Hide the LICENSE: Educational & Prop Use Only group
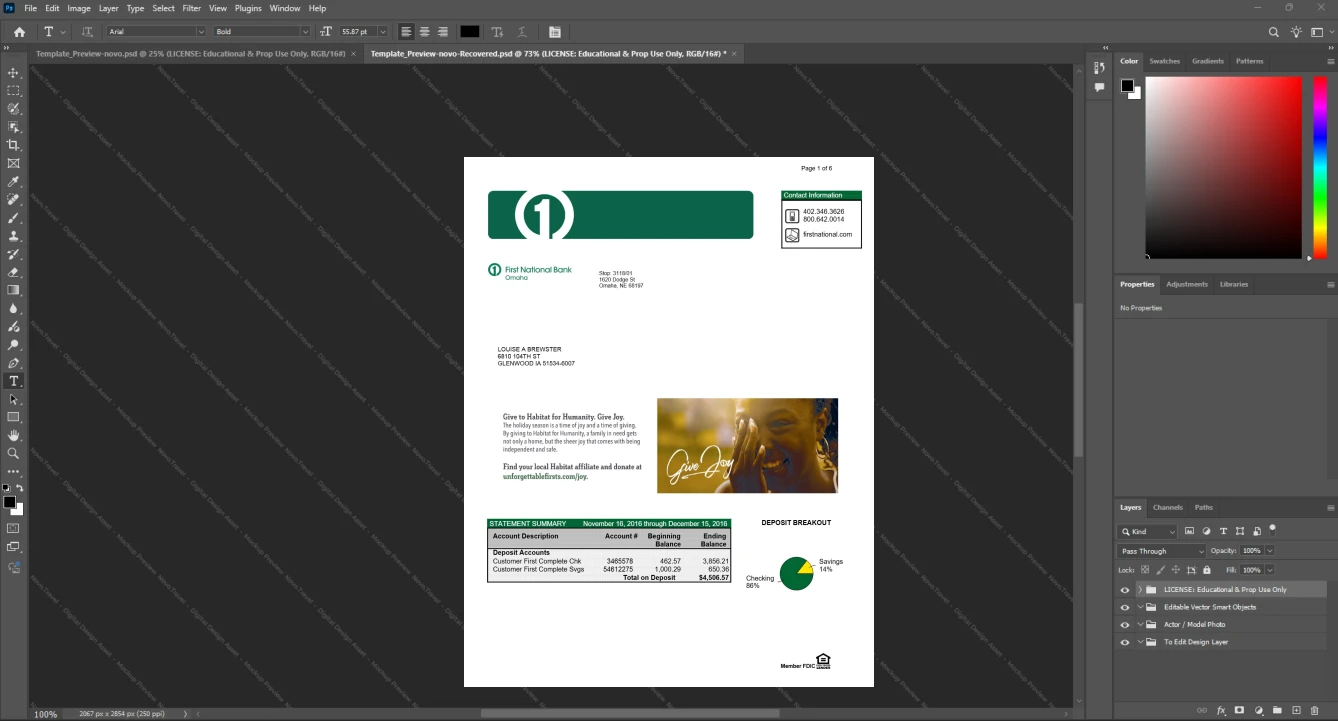Screen dimensions: 1338x721 click(1125, 590)
